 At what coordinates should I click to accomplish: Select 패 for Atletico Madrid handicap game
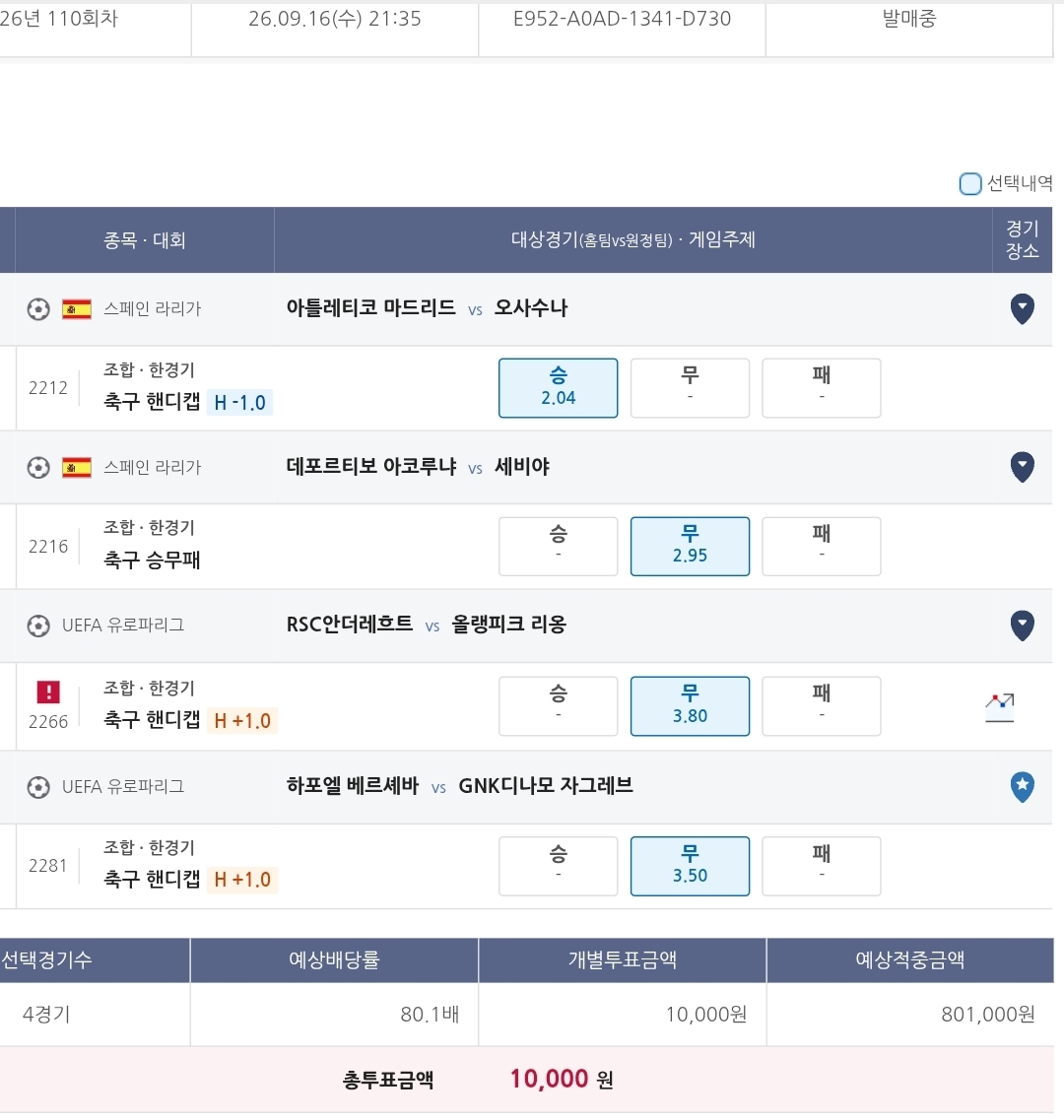821,388
